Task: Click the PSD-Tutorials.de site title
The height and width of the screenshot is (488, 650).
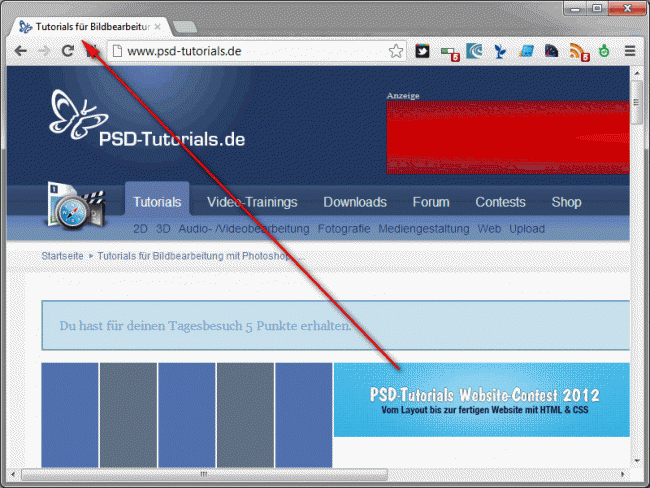Action: [x=172, y=139]
